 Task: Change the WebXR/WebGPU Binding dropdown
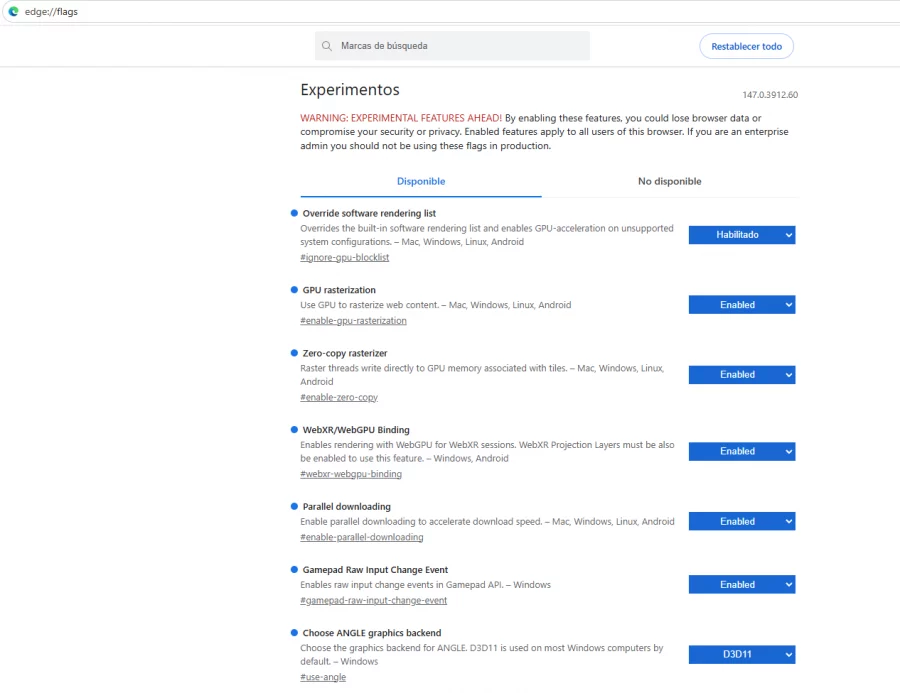[x=741, y=452]
